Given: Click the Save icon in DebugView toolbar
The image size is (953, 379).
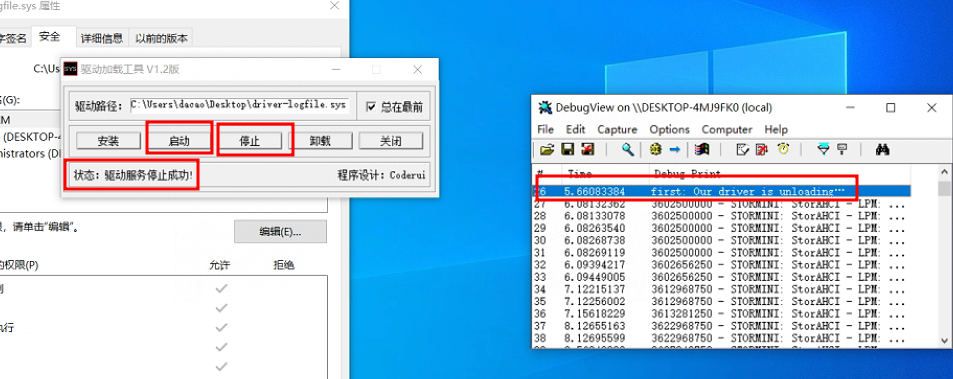Looking at the screenshot, I should click(x=568, y=149).
